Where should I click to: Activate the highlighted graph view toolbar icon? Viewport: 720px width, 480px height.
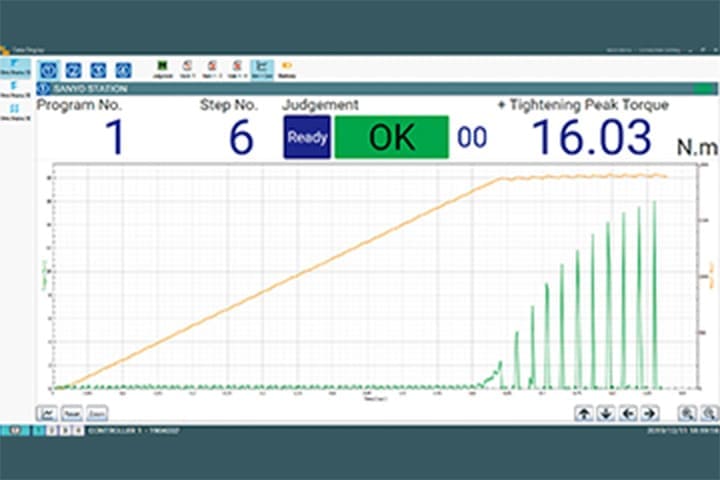[263, 68]
